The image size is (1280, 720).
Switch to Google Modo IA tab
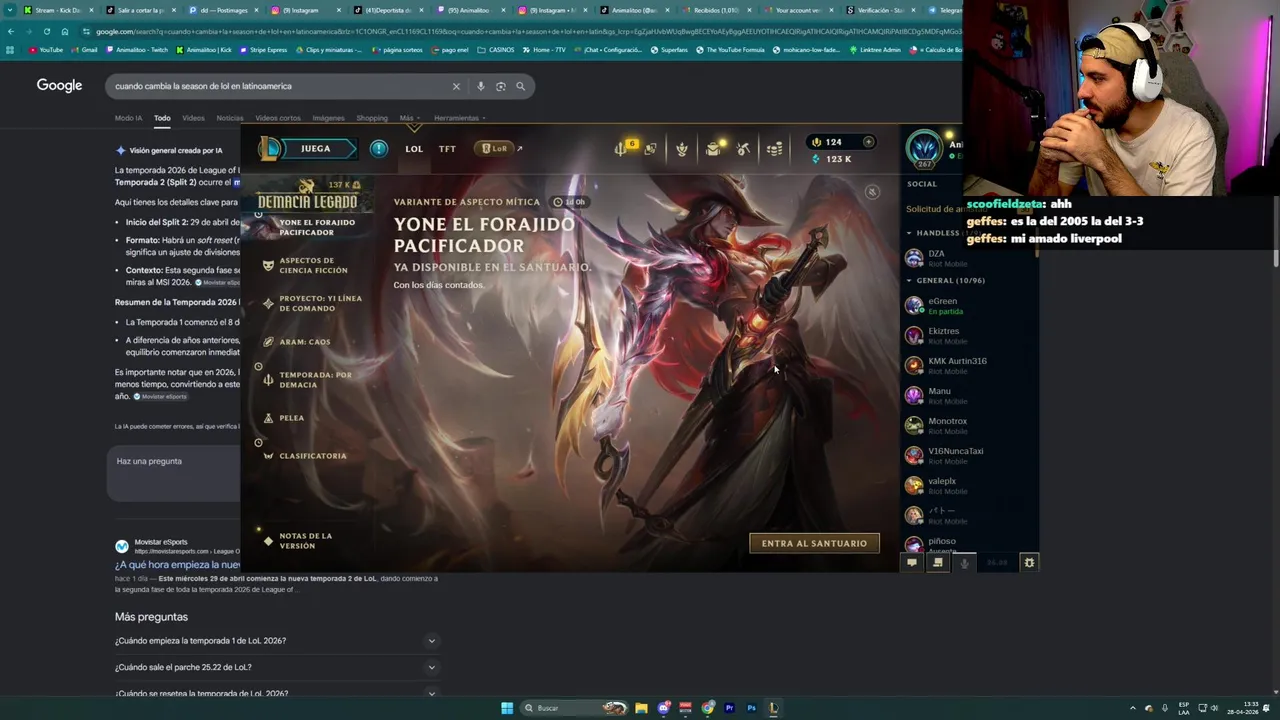pyautogui.click(x=128, y=118)
